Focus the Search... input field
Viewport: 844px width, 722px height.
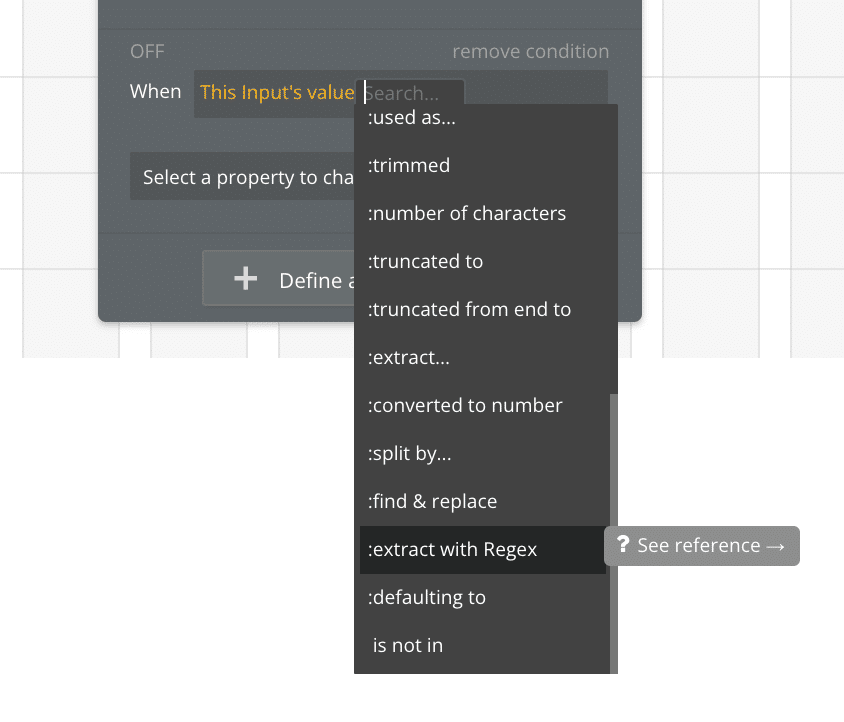[410, 93]
